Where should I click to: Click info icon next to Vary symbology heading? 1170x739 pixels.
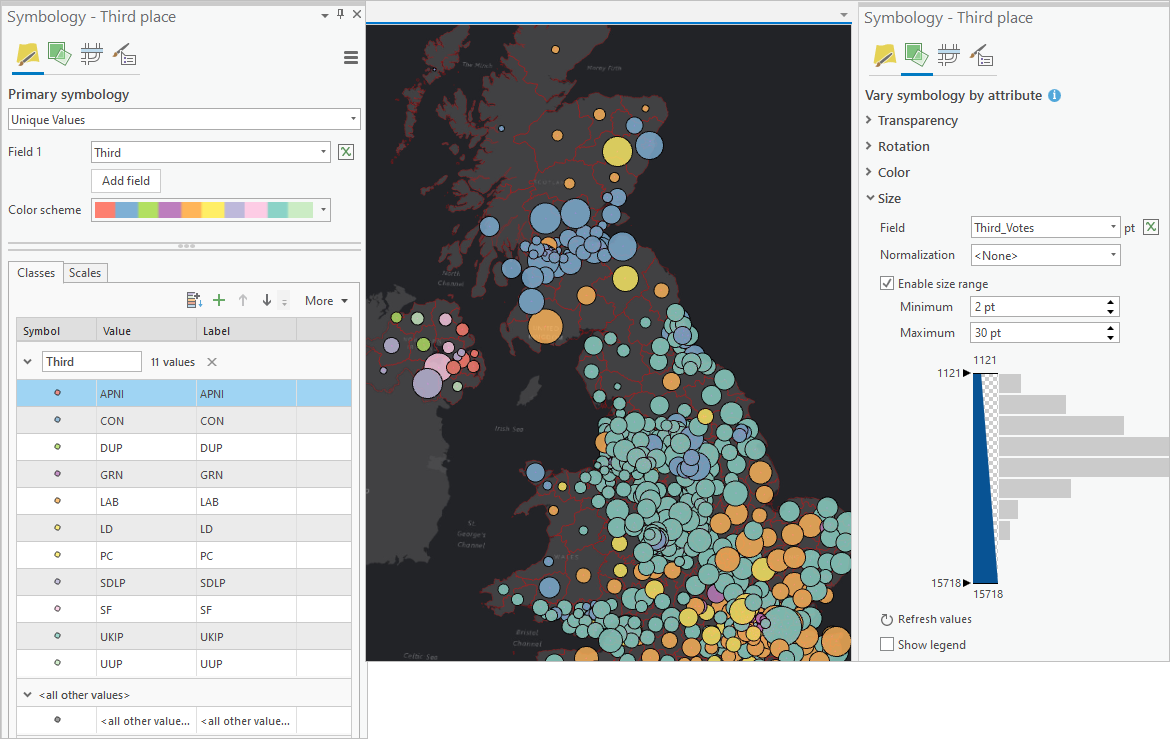(x=1054, y=96)
